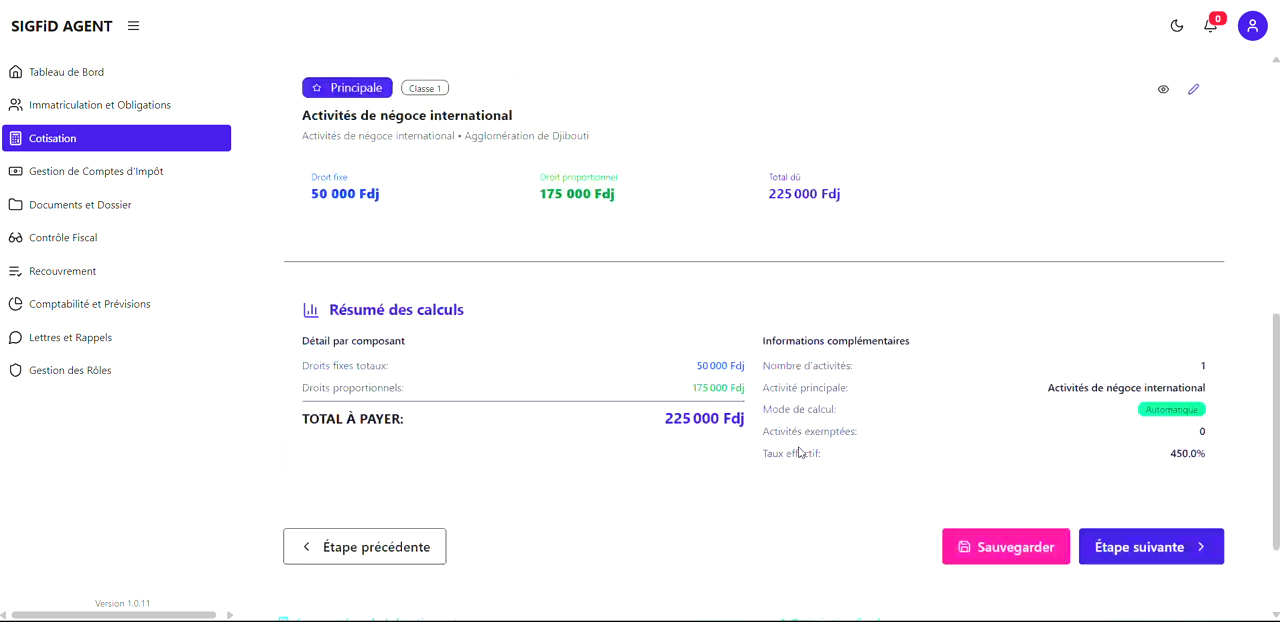
Task: Click the Gestion des Rôles shield icon
Action: 15,370
